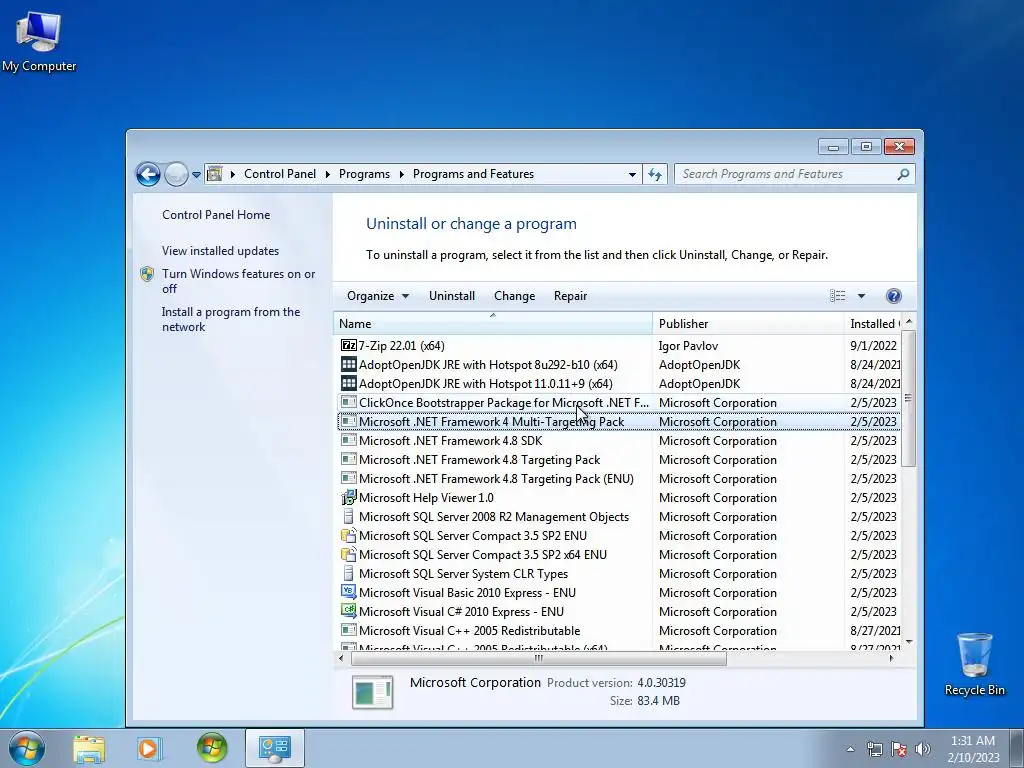Click the SQL Server 2008 R2 Management Objects icon
The image size is (1024, 768).
tap(349, 517)
